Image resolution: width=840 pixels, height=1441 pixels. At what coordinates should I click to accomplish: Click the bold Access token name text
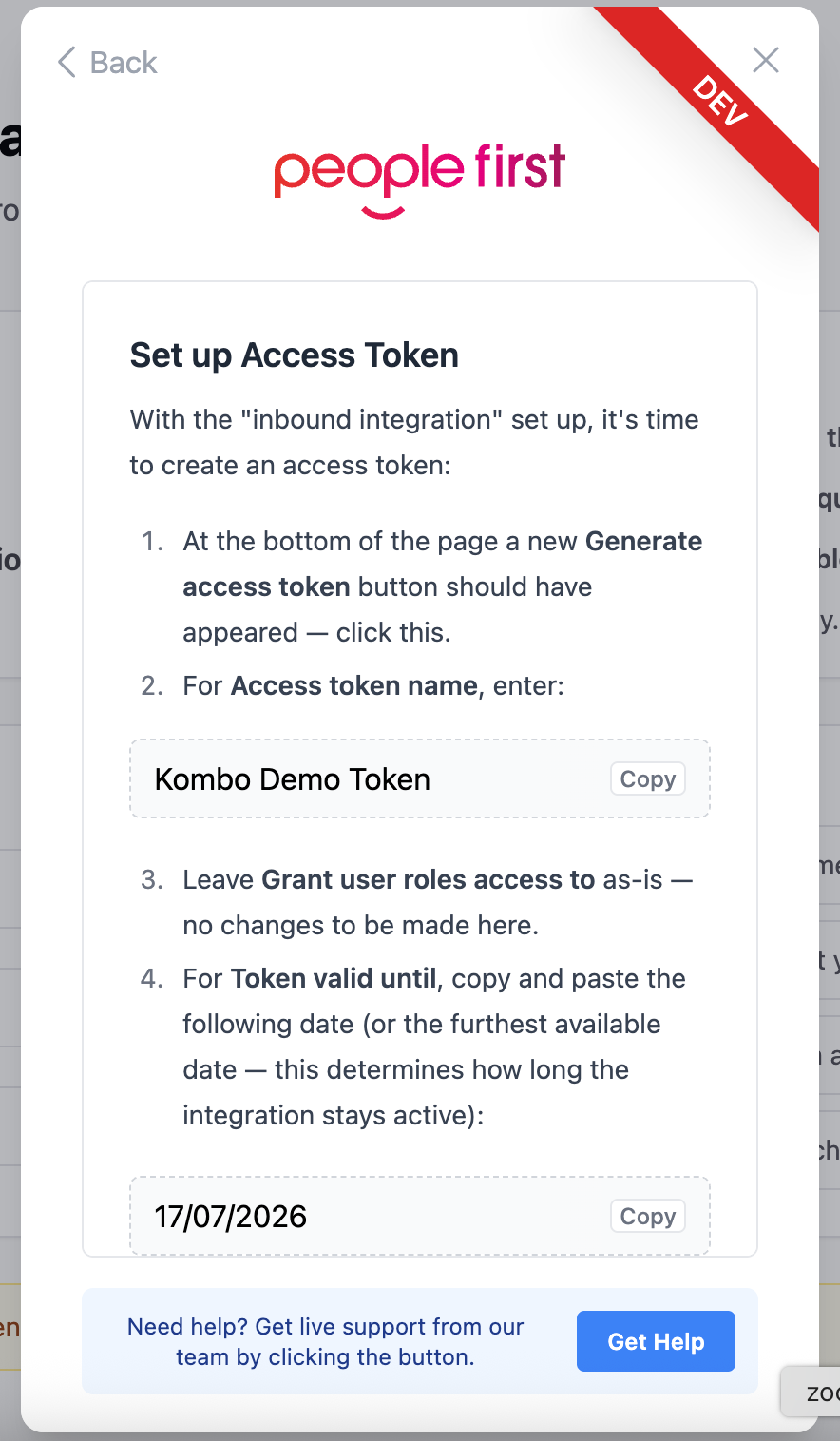(x=353, y=686)
